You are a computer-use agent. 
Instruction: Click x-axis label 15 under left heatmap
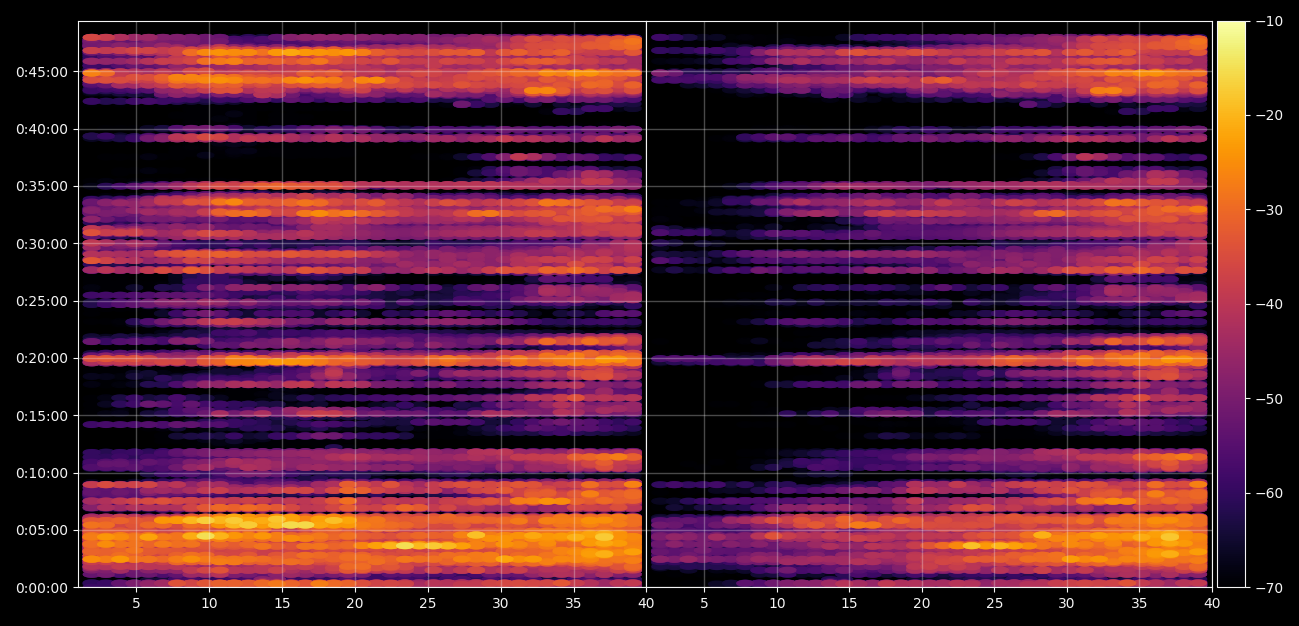coord(282,604)
